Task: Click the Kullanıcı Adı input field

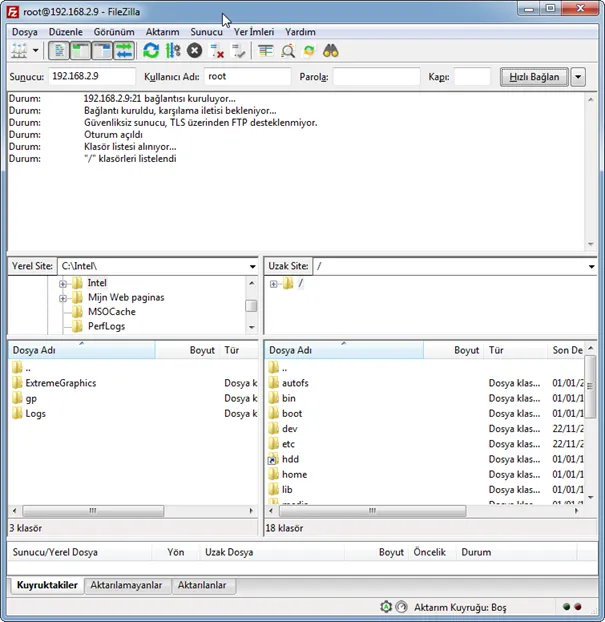Action: pos(248,76)
